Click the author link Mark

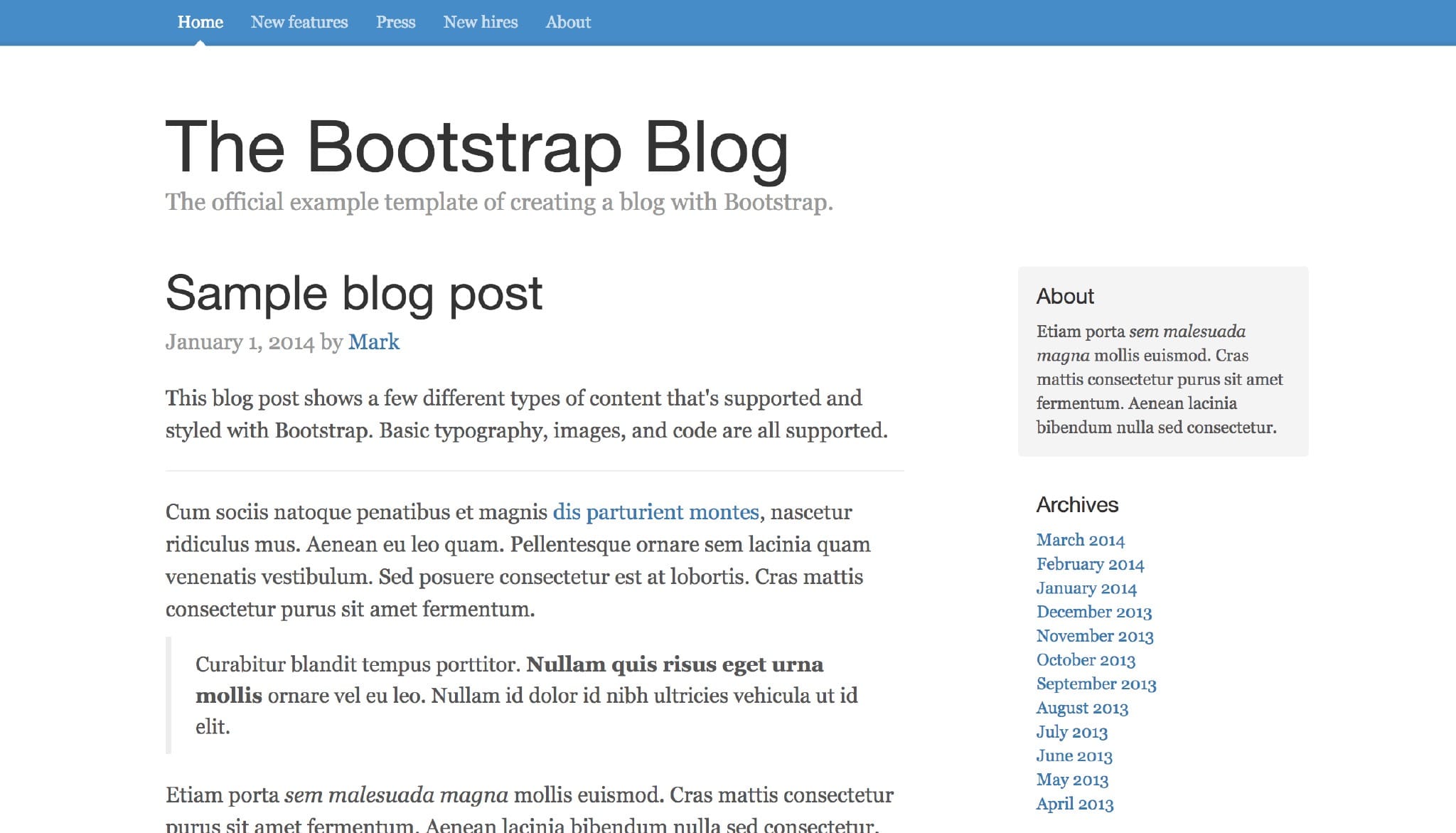[x=373, y=342]
